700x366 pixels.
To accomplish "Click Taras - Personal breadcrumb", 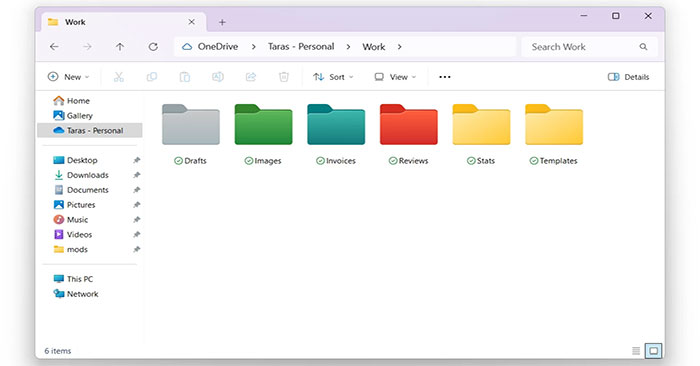I will pyautogui.click(x=301, y=46).
